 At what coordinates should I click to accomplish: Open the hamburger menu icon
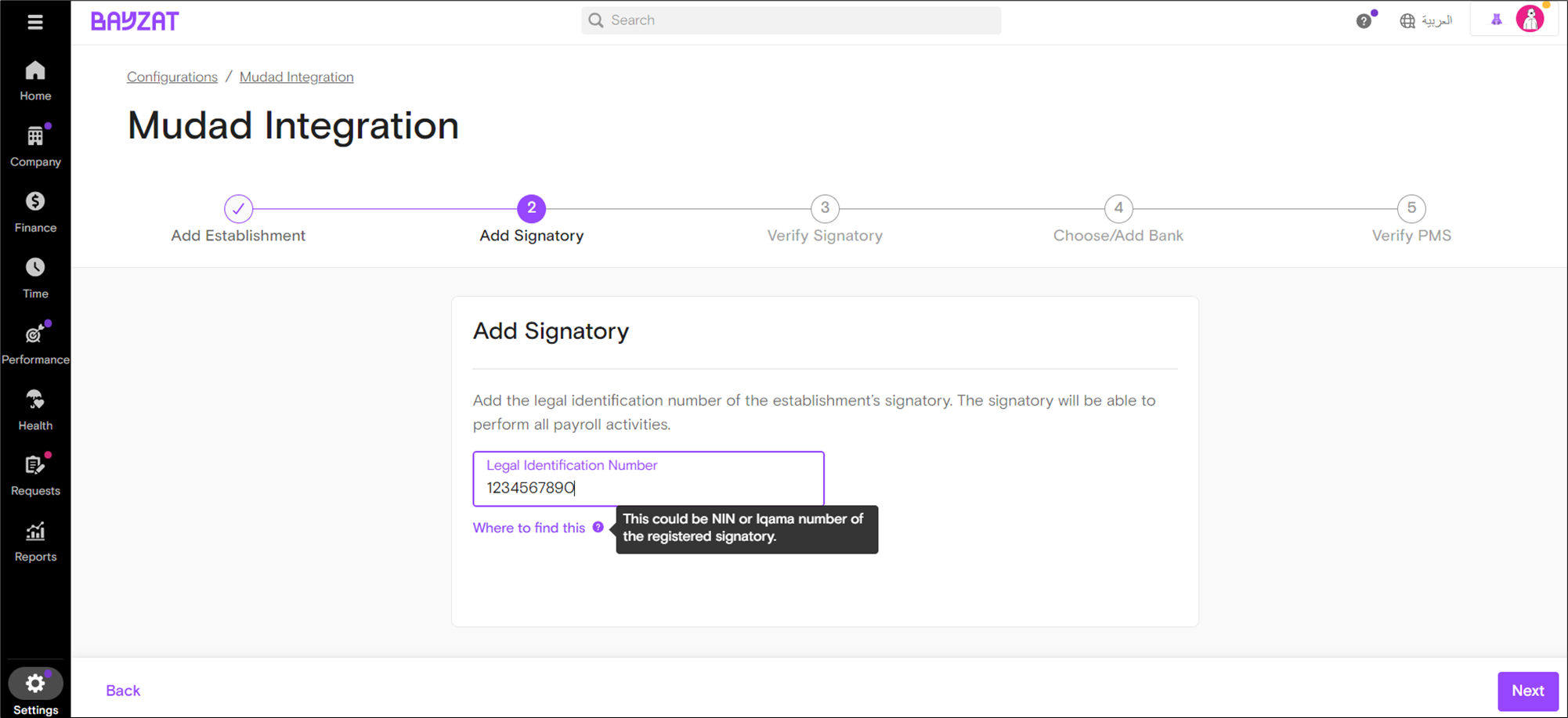pyautogui.click(x=35, y=22)
